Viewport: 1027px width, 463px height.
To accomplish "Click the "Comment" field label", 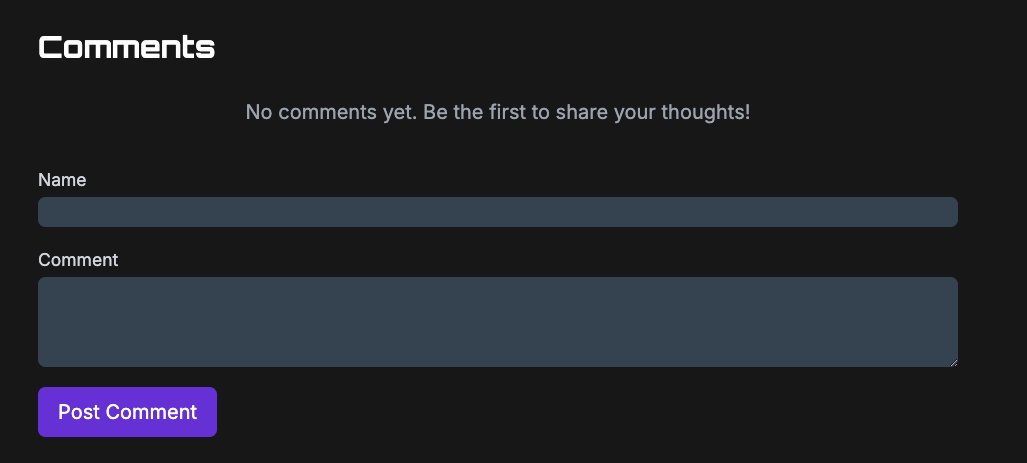I will point(78,260).
